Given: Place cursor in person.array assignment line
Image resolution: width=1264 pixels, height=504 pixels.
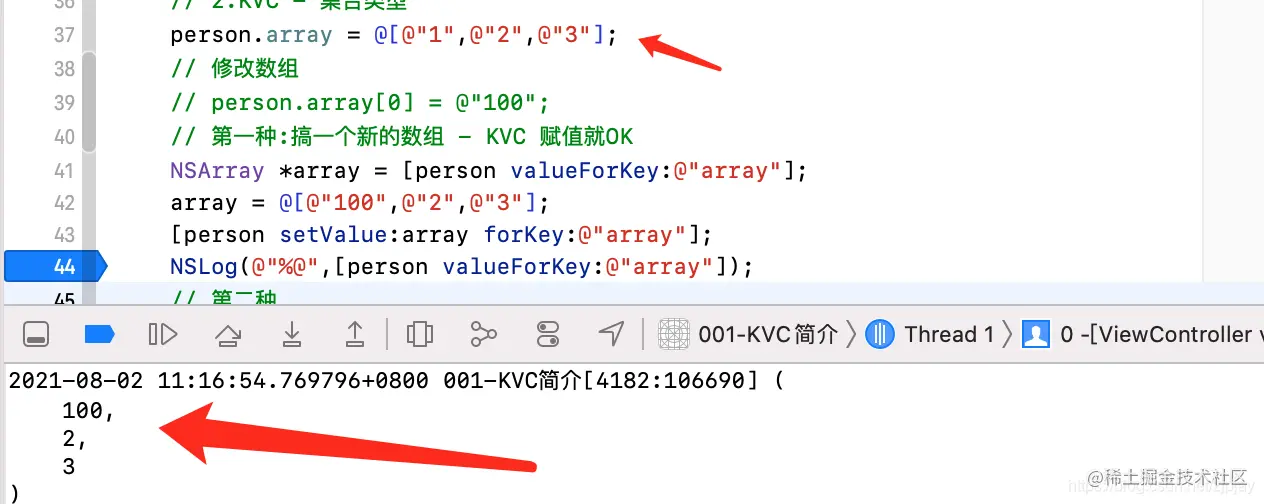Looking at the screenshot, I should click(x=394, y=35).
